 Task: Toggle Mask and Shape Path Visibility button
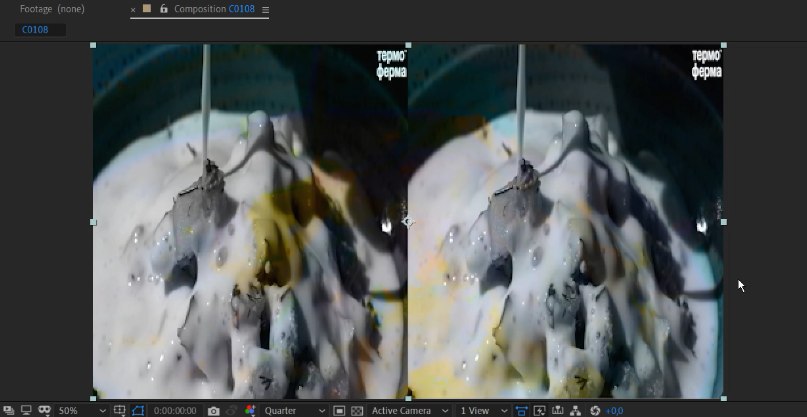138,410
